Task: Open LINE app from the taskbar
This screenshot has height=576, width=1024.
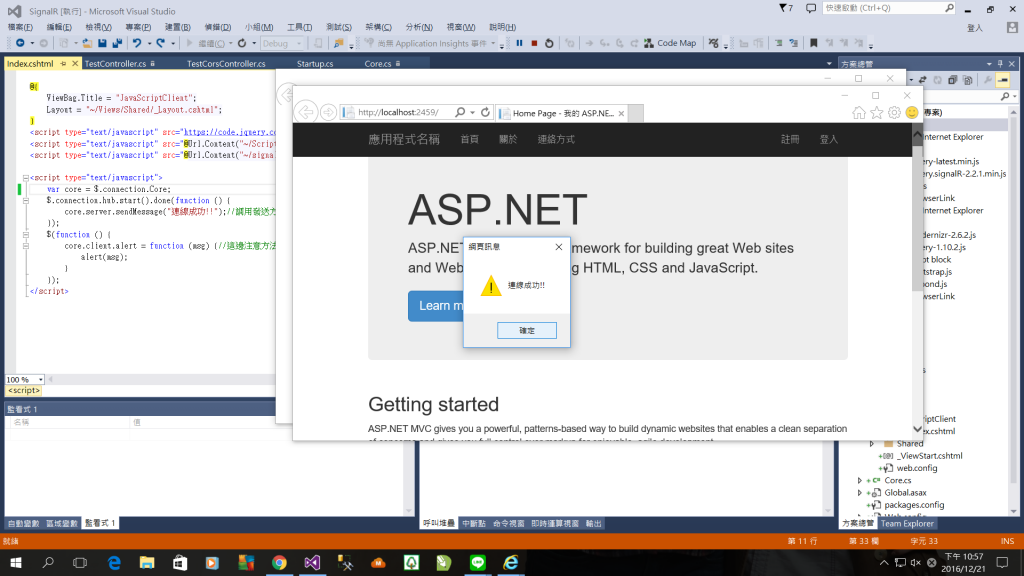Action: [477, 562]
